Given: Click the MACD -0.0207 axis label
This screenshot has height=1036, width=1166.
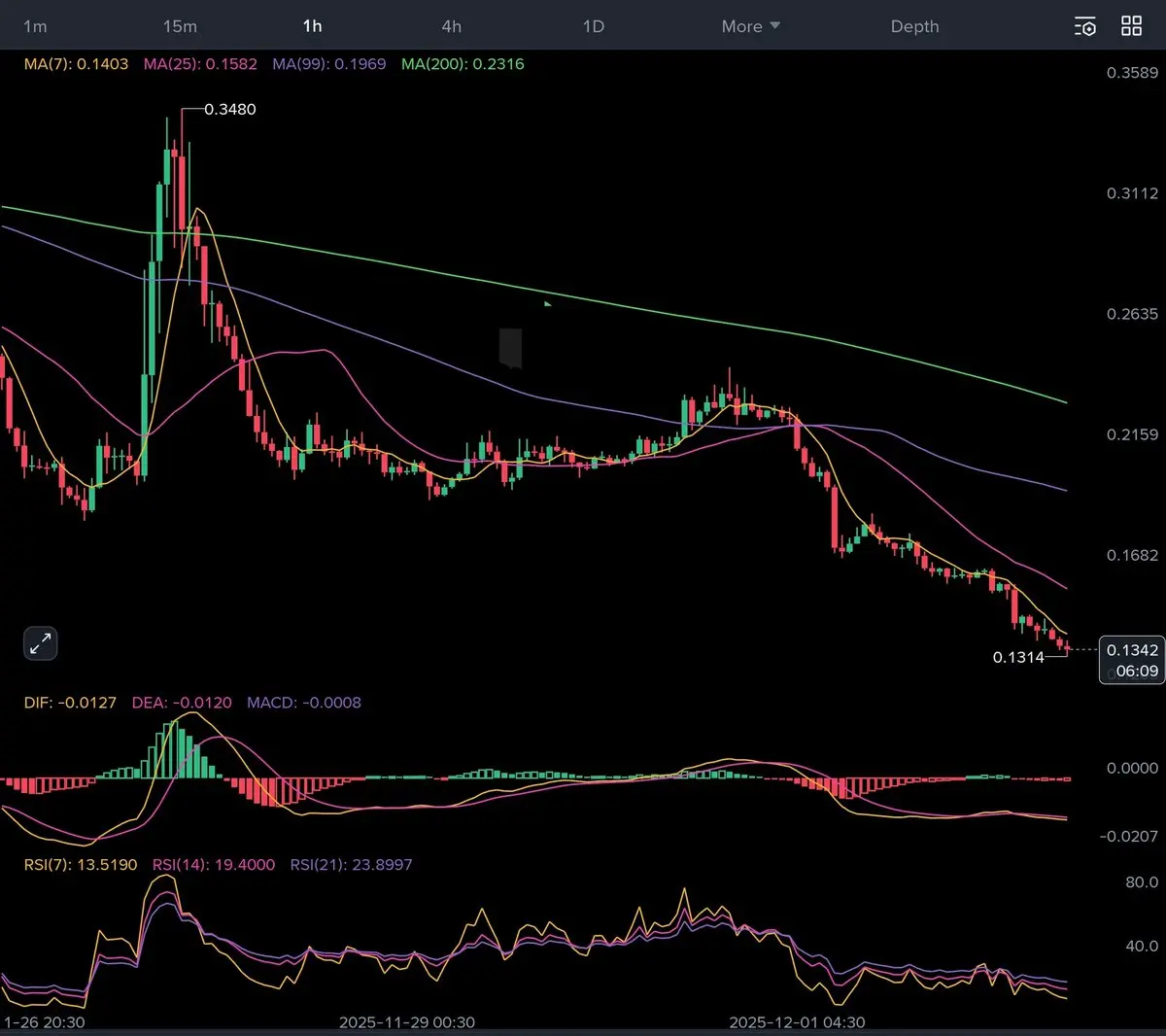Looking at the screenshot, I should (1129, 836).
